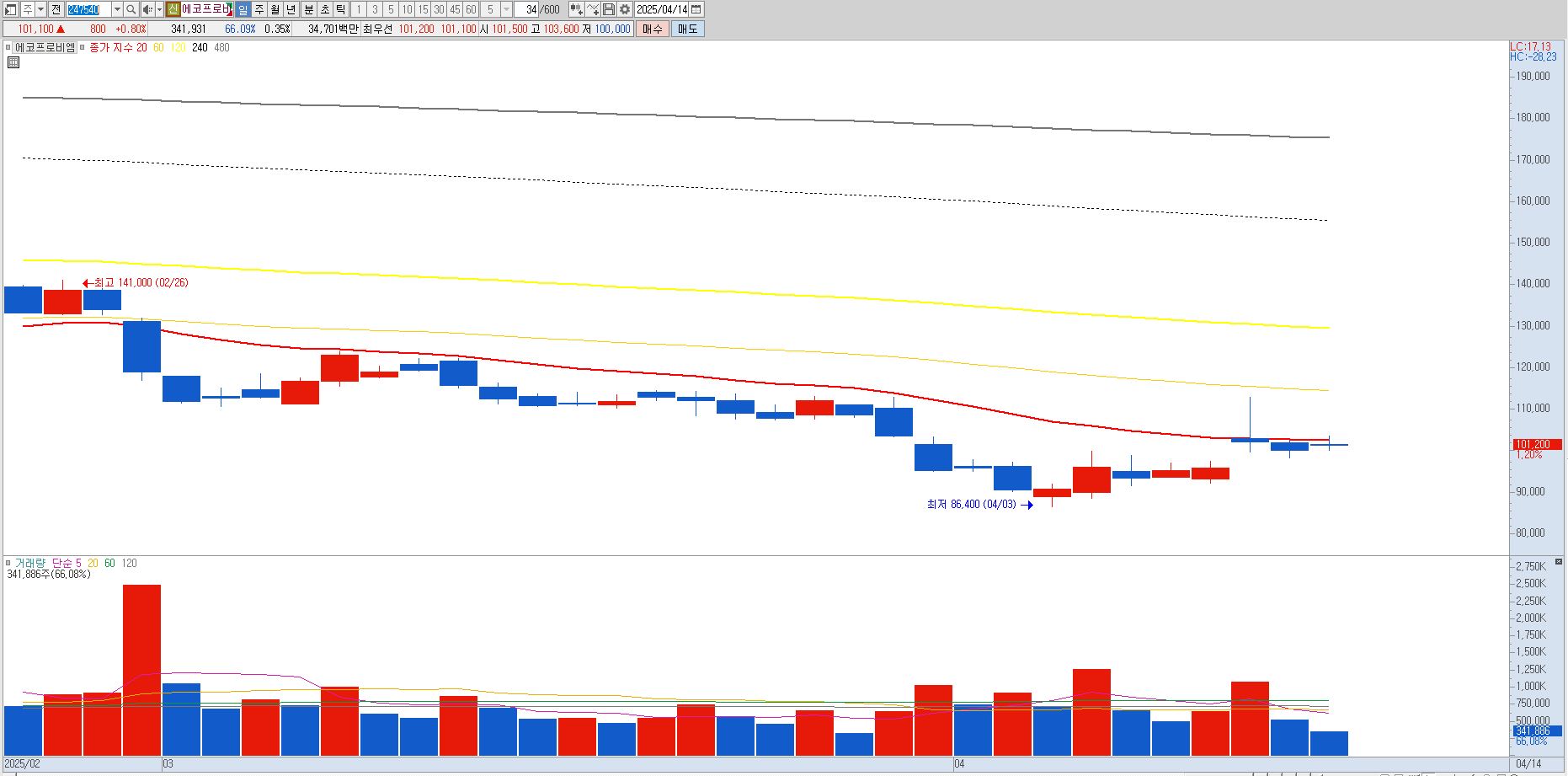This screenshot has height=776, width=1568.
Task: Click the data table grid icon
Action: pos(13,62)
